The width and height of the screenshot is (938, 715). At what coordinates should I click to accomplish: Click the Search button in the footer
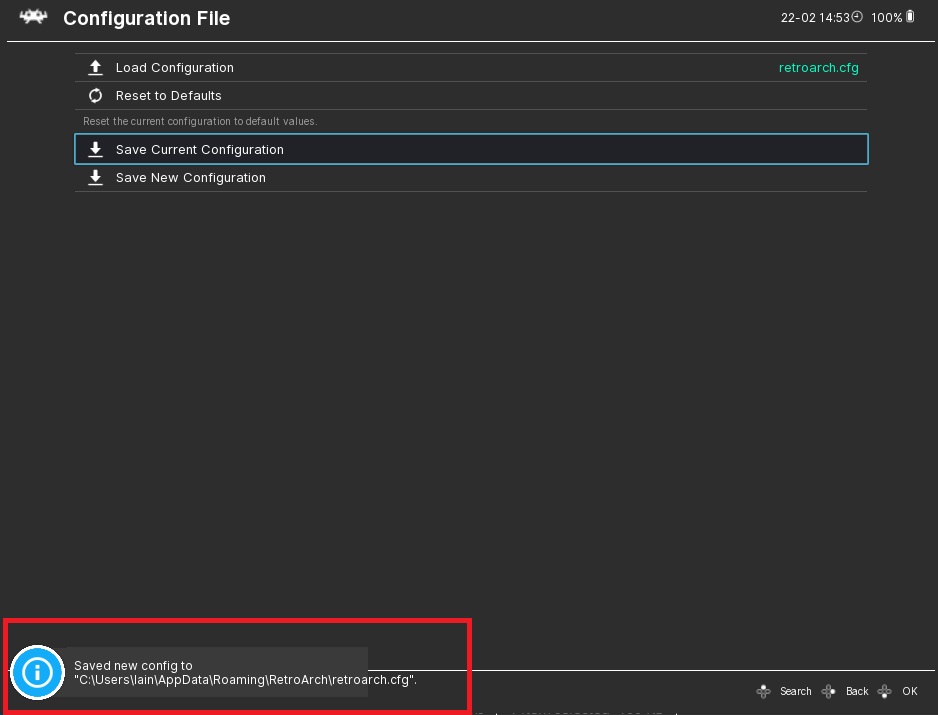796,692
